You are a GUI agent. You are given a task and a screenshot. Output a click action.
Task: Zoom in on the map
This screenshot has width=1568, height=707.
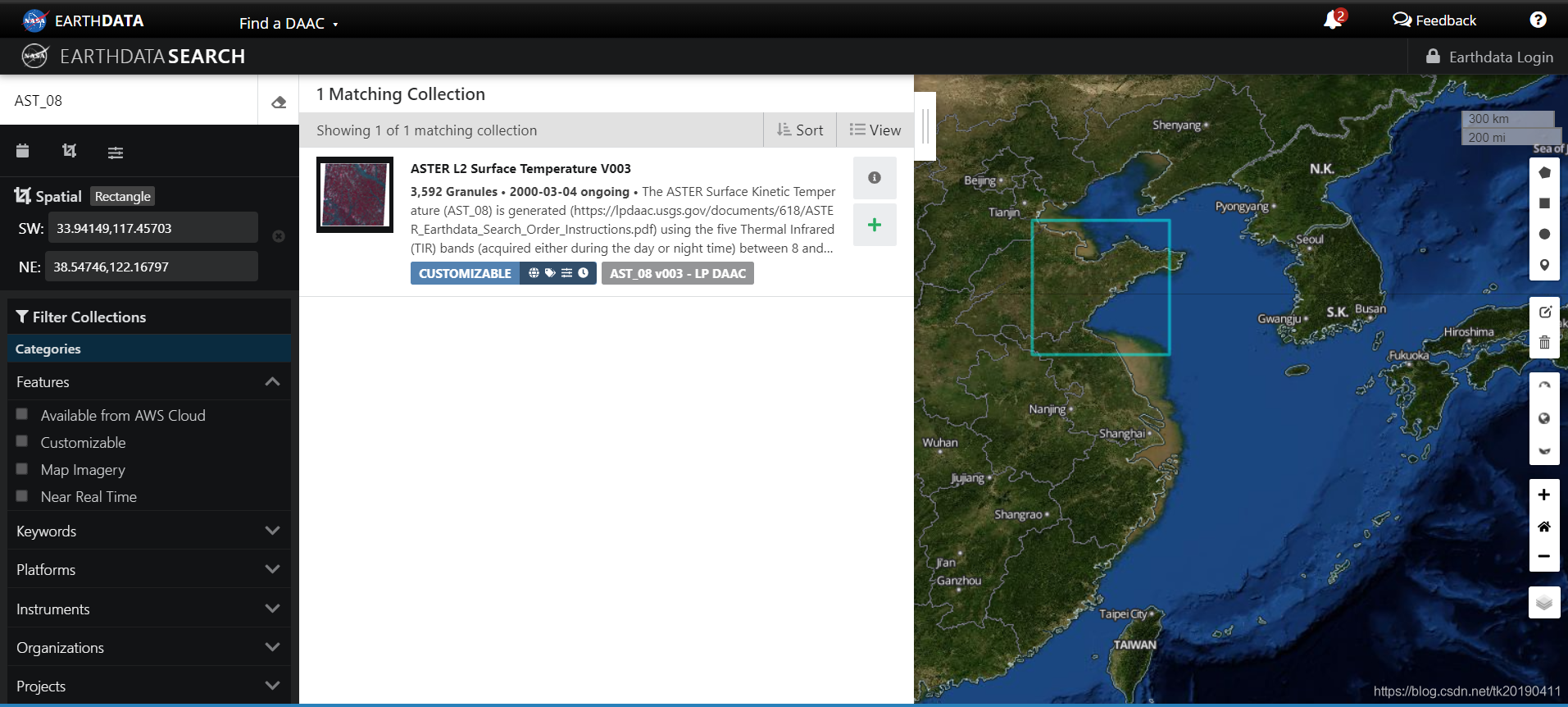pyautogui.click(x=1544, y=495)
